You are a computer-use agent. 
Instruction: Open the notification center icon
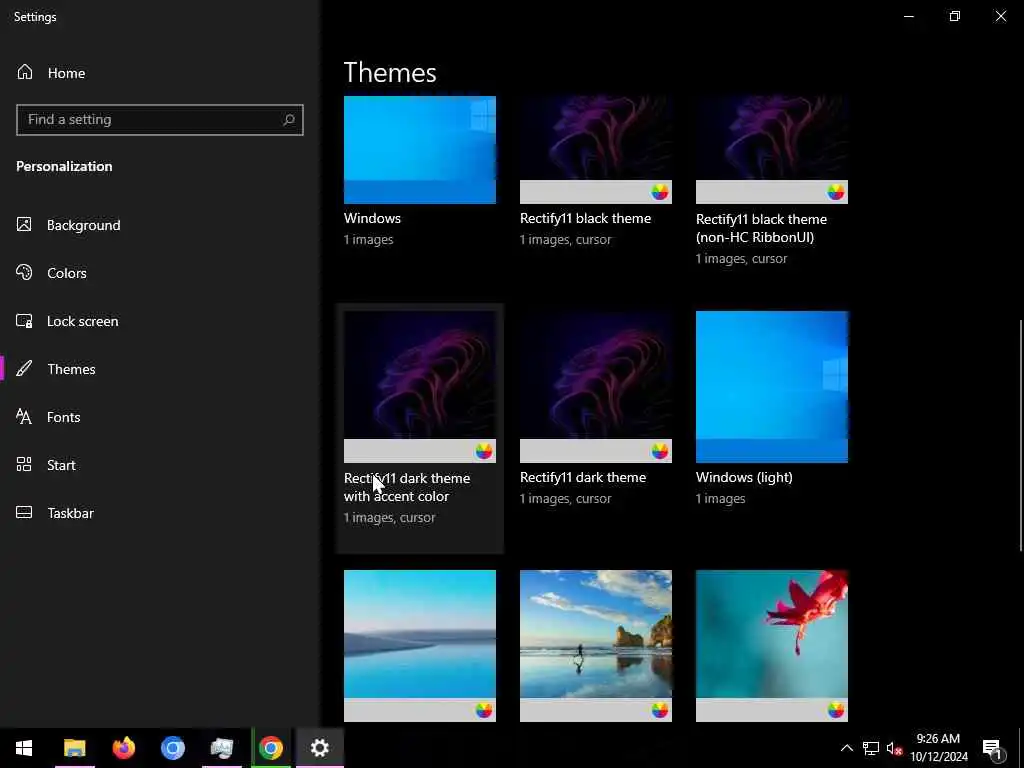coord(992,749)
